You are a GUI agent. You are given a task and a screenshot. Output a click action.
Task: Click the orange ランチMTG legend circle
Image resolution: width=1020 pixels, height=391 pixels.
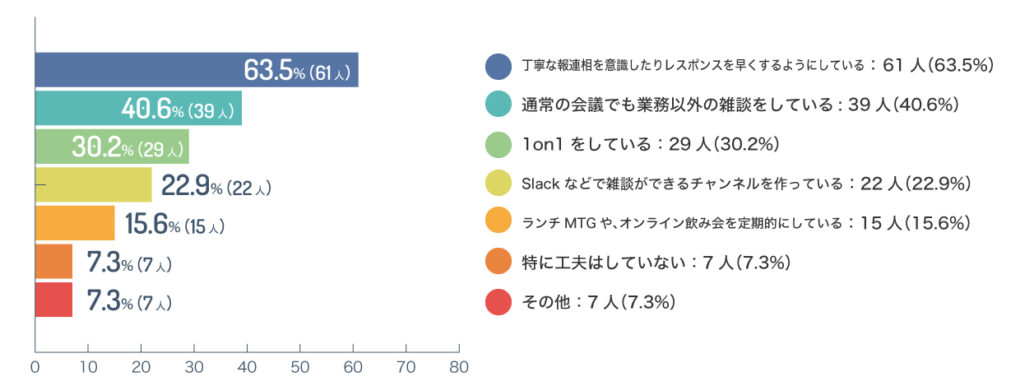click(x=498, y=223)
